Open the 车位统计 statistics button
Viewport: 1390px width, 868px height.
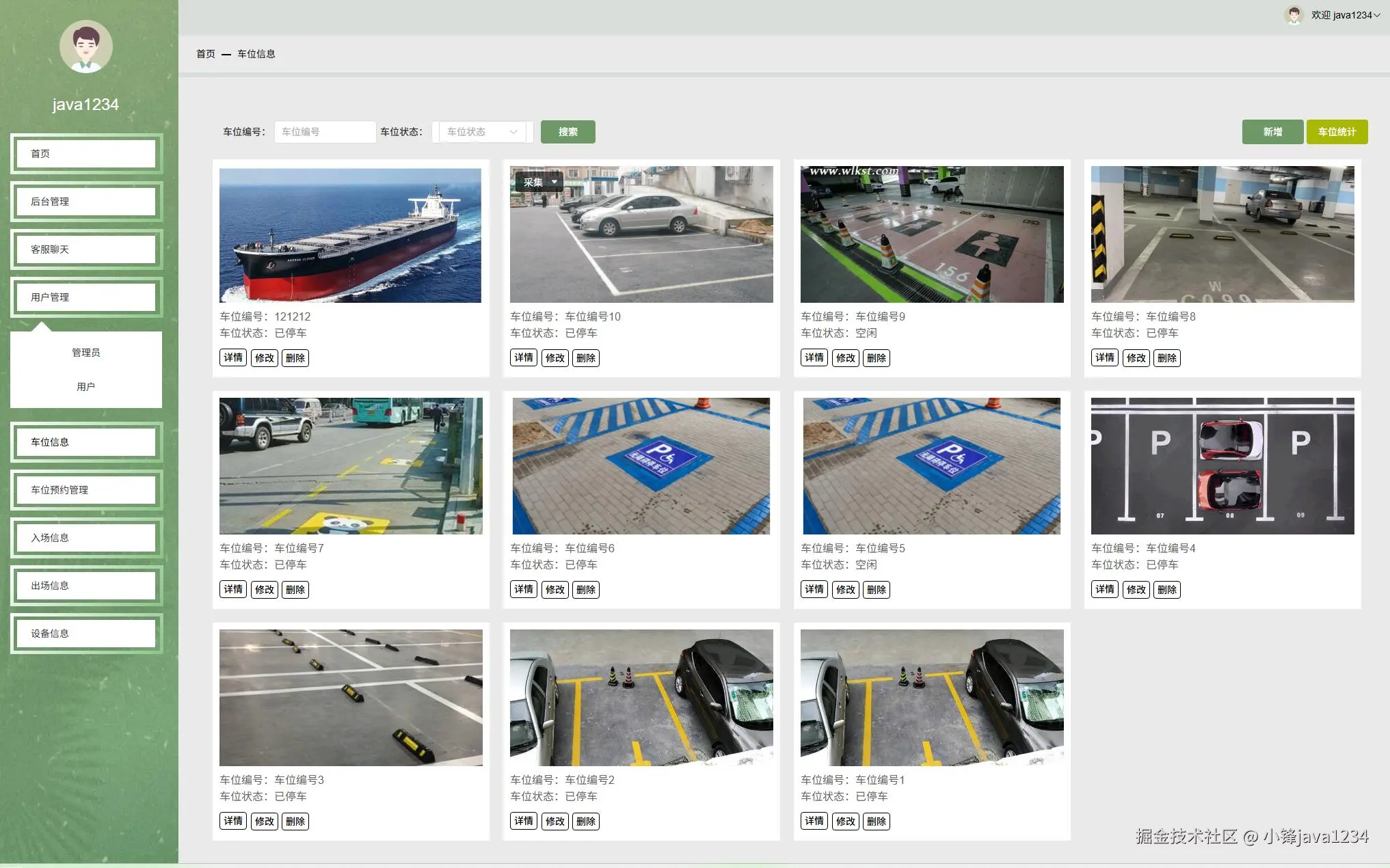1336,132
